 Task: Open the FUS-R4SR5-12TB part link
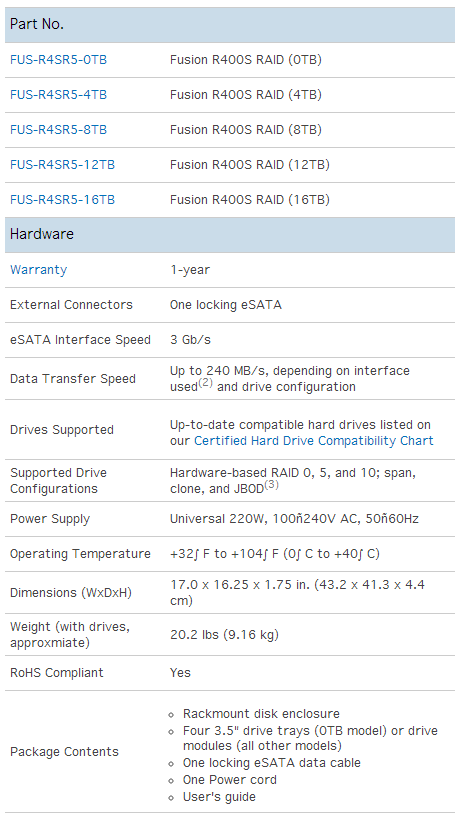coord(62,165)
